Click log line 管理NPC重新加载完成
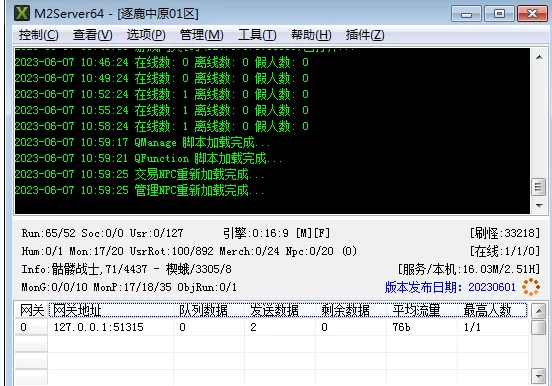The width and height of the screenshot is (552, 386). pos(139,190)
